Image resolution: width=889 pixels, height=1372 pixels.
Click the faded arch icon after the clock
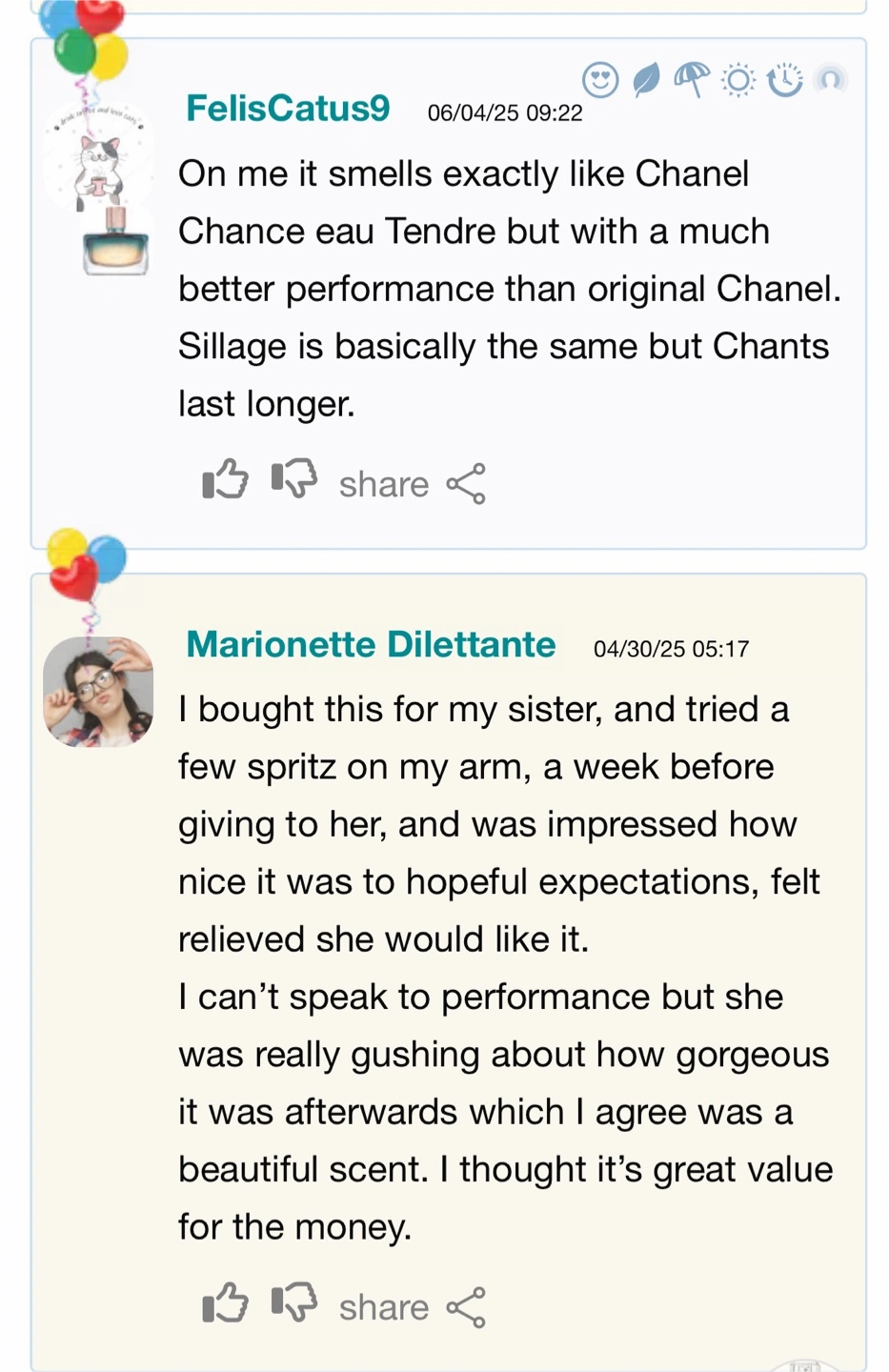pyautogui.click(x=831, y=79)
